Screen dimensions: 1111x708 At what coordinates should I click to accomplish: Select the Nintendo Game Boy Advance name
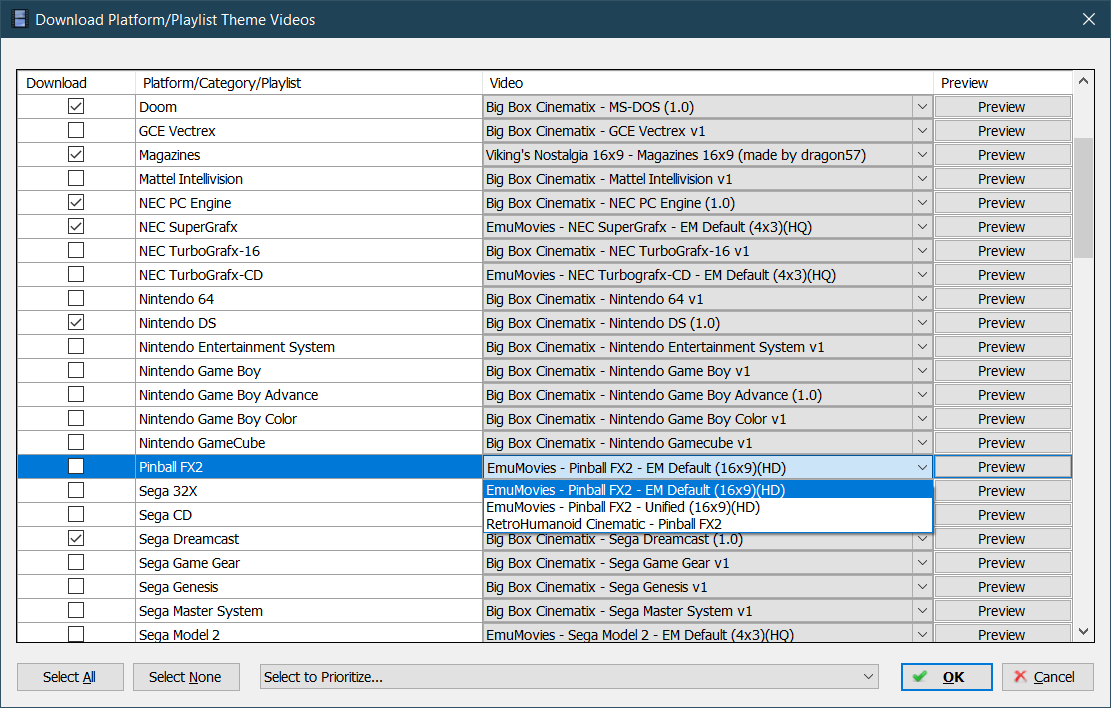tap(228, 395)
